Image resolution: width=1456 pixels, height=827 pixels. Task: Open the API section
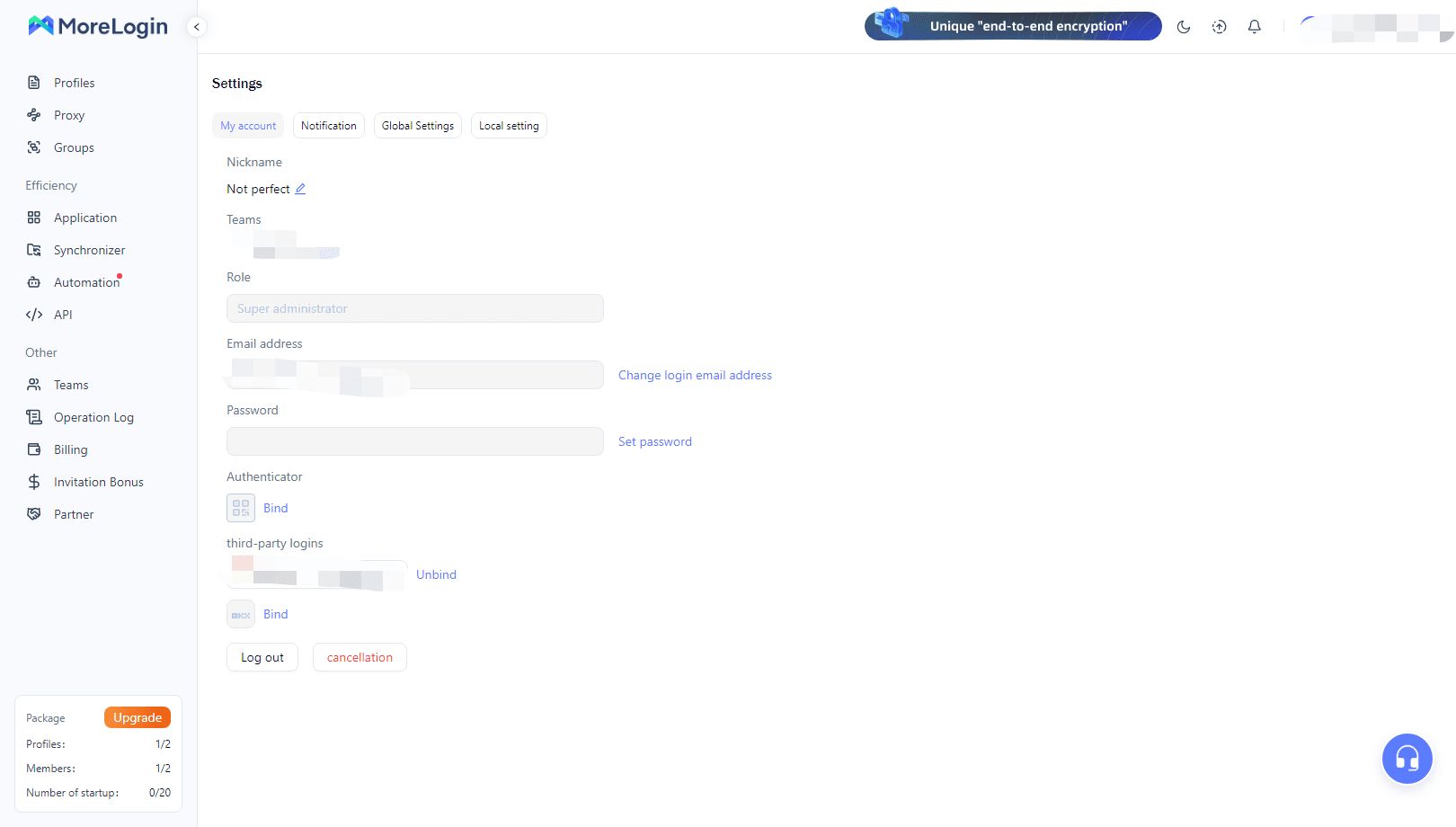pyautogui.click(x=62, y=314)
